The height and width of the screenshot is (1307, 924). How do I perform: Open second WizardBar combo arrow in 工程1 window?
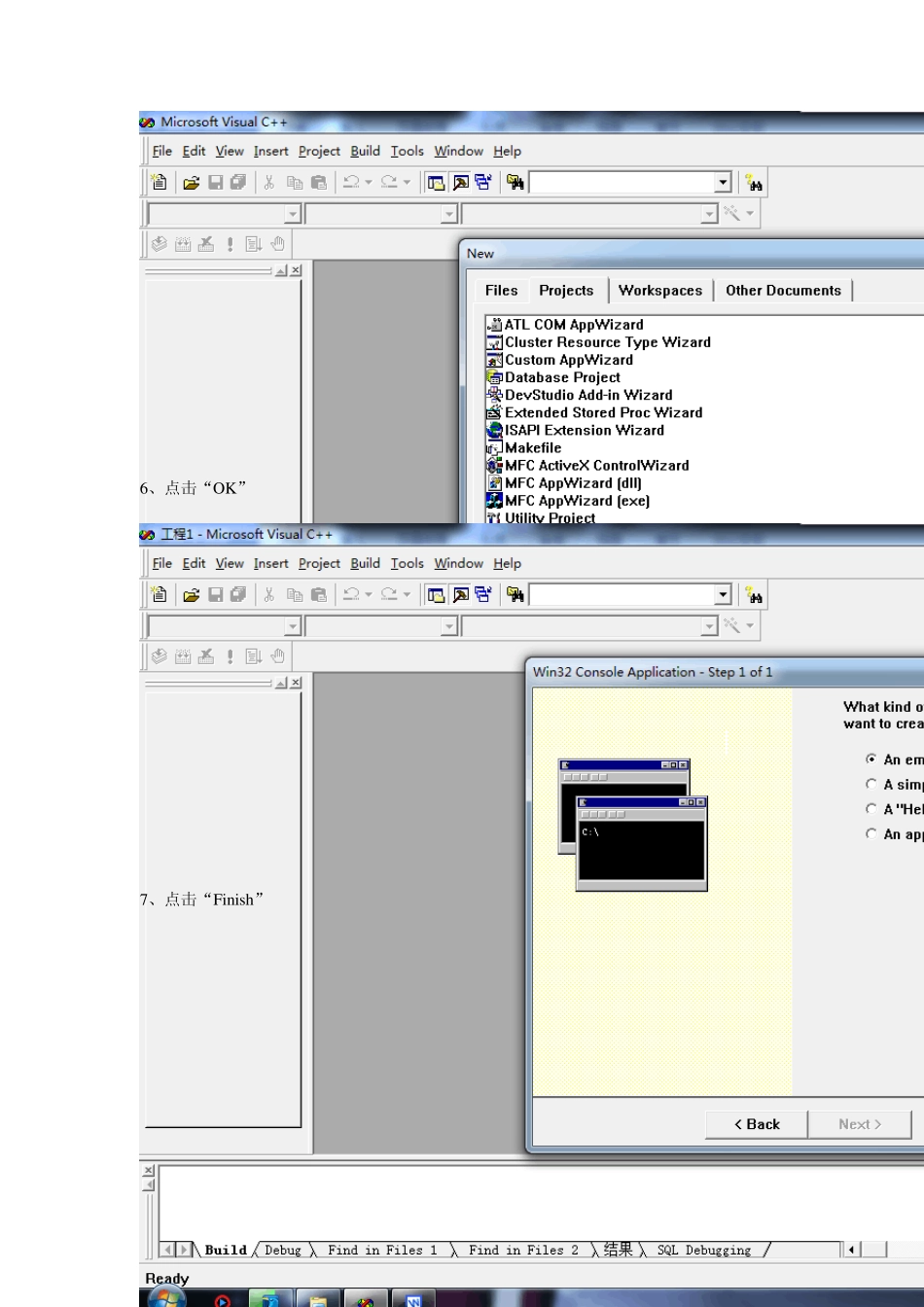pos(449,626)
